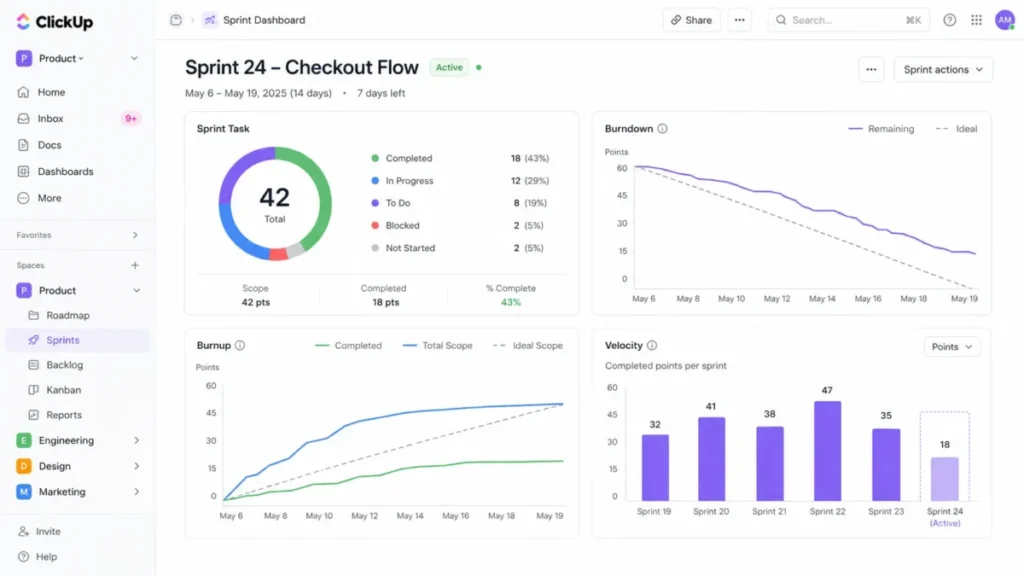This screenshot has width=1024, height=576.
Task: Click the Kanban board icon
Action: tap(33, 389)
